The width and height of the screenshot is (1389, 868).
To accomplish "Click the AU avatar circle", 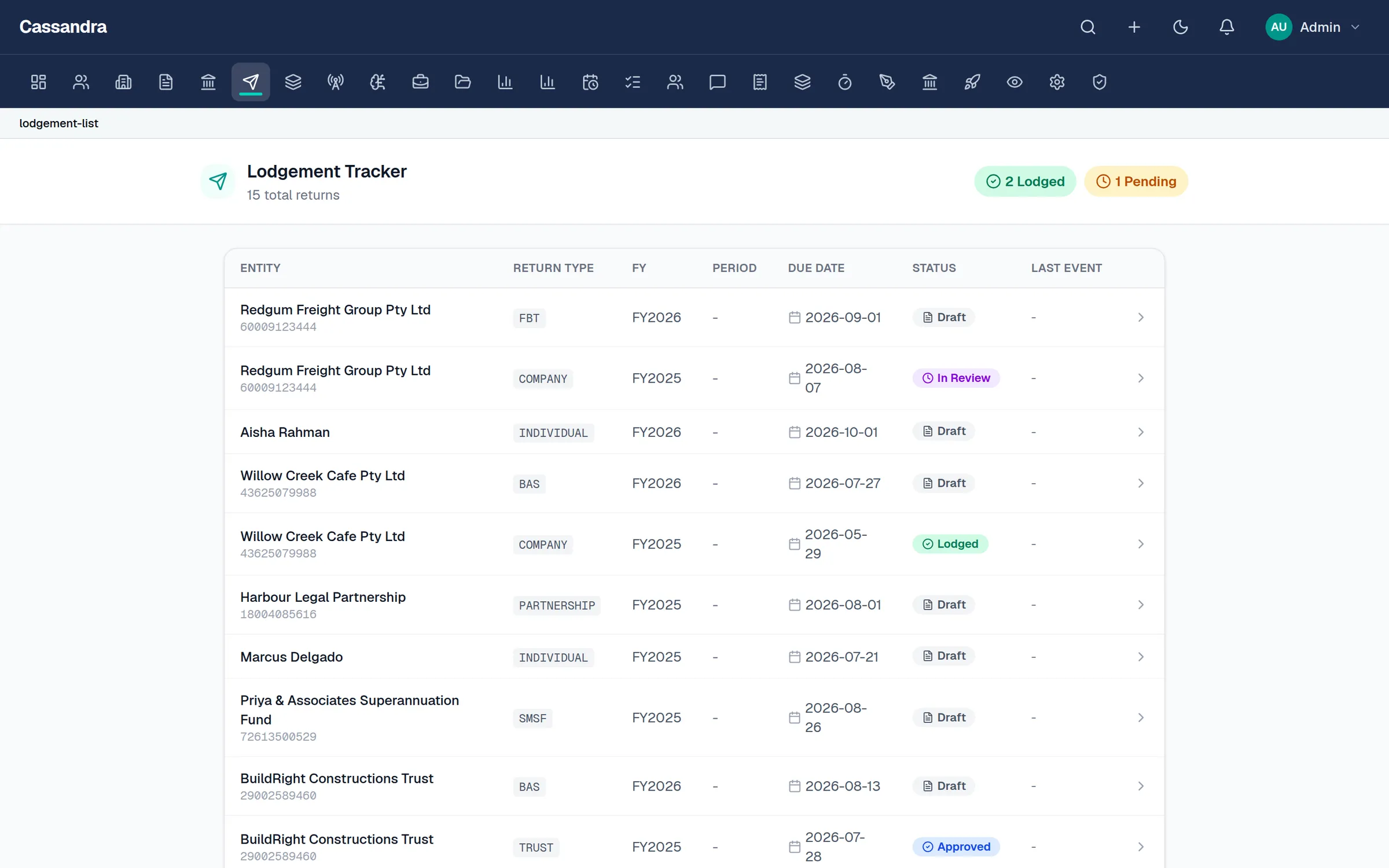I will (x=1278, y=27).
